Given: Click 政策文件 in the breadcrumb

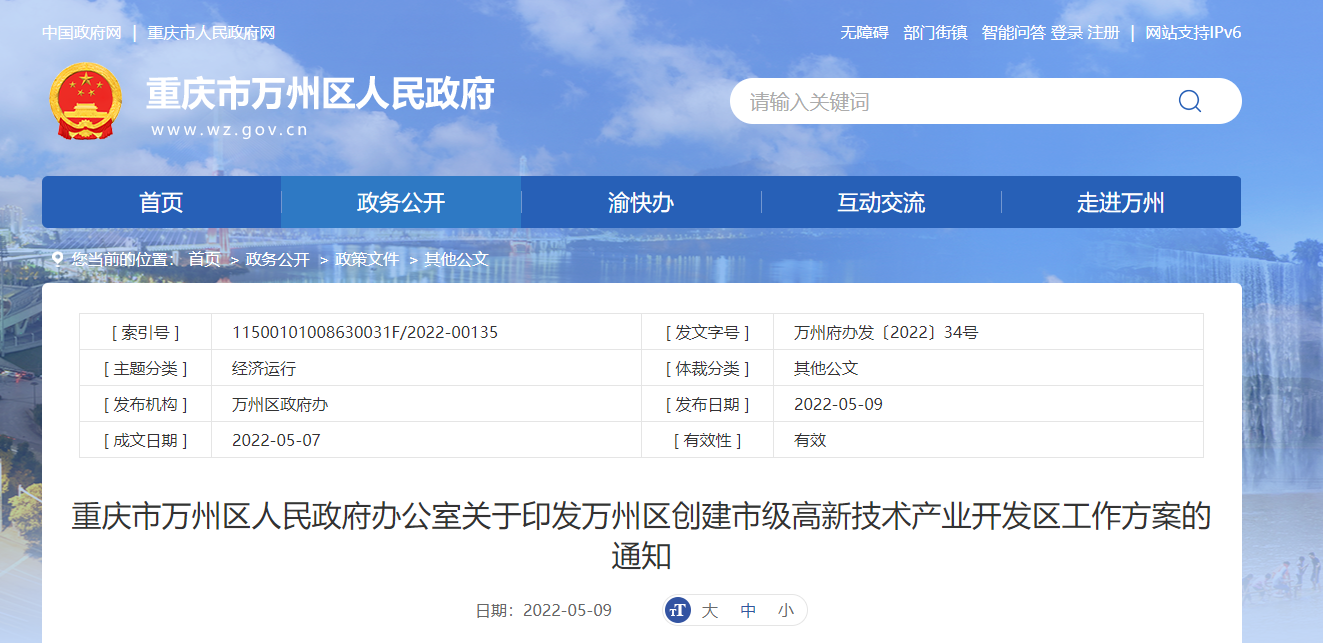Looking at the screenshot, I should pyautogui.click(x=366, y=259).
